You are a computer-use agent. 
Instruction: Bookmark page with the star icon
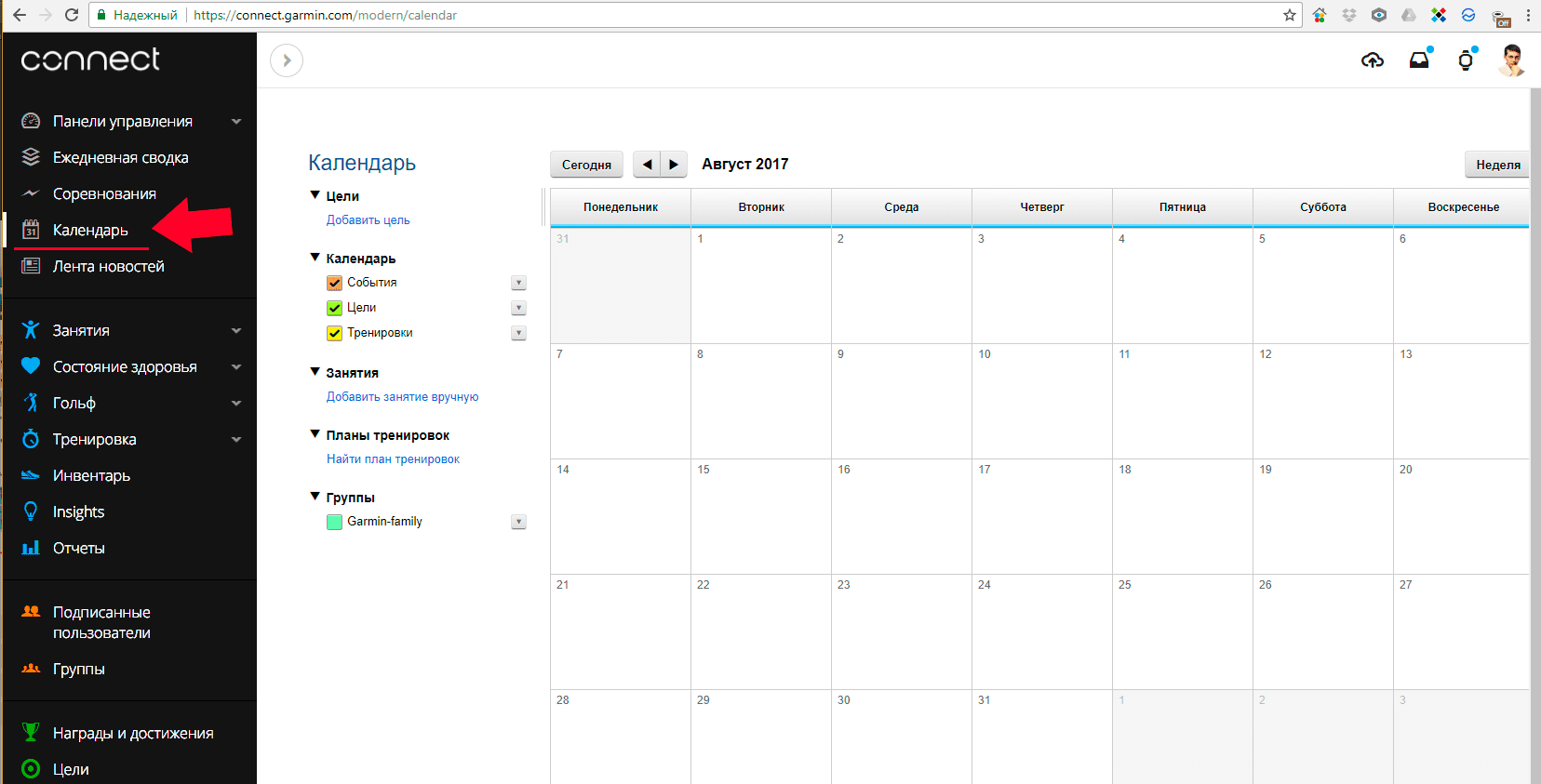tap(1289, 15)
